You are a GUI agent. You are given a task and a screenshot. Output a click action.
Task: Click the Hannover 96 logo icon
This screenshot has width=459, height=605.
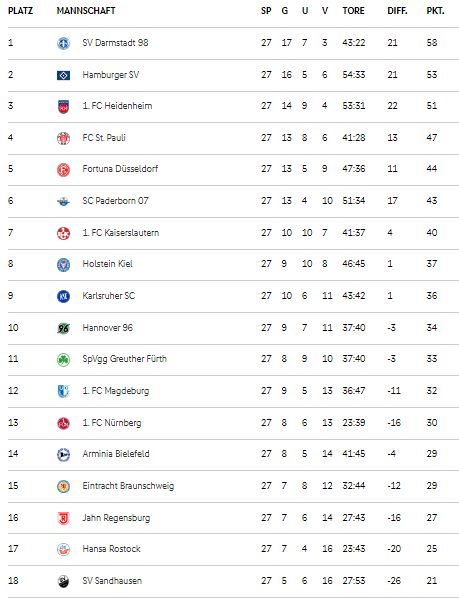pos(63,328)
